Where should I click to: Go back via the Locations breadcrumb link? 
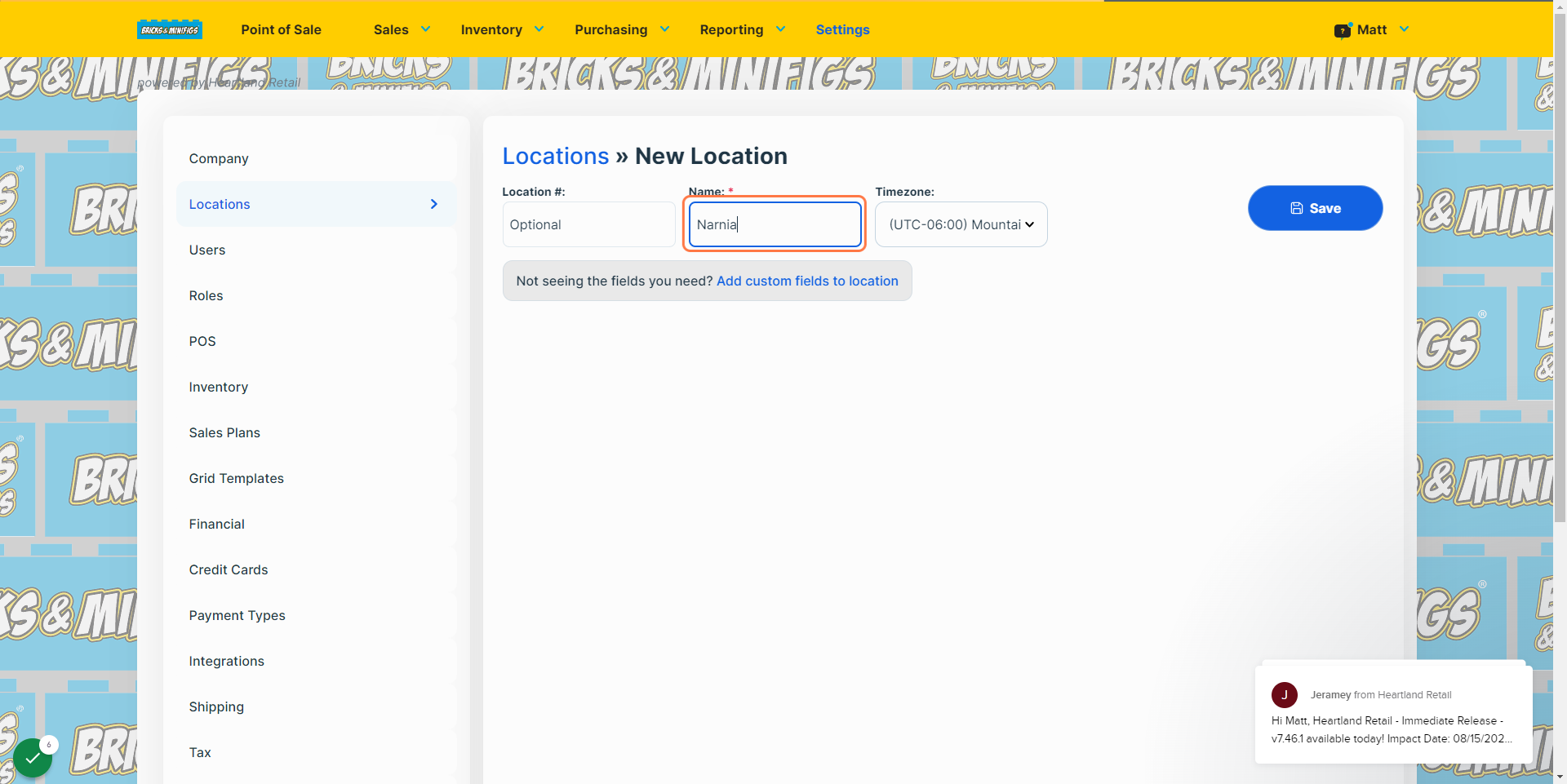[556, 156]
